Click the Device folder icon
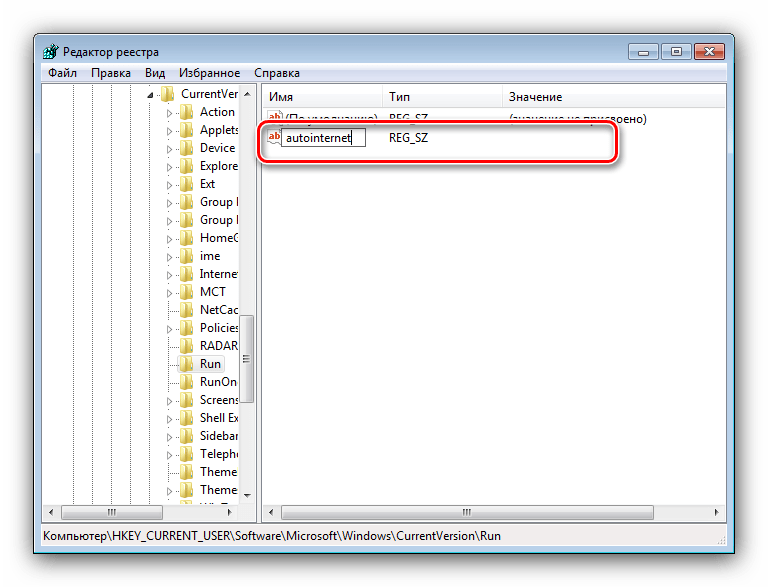Viewport: 768px width, 587px height. (186, 148)
